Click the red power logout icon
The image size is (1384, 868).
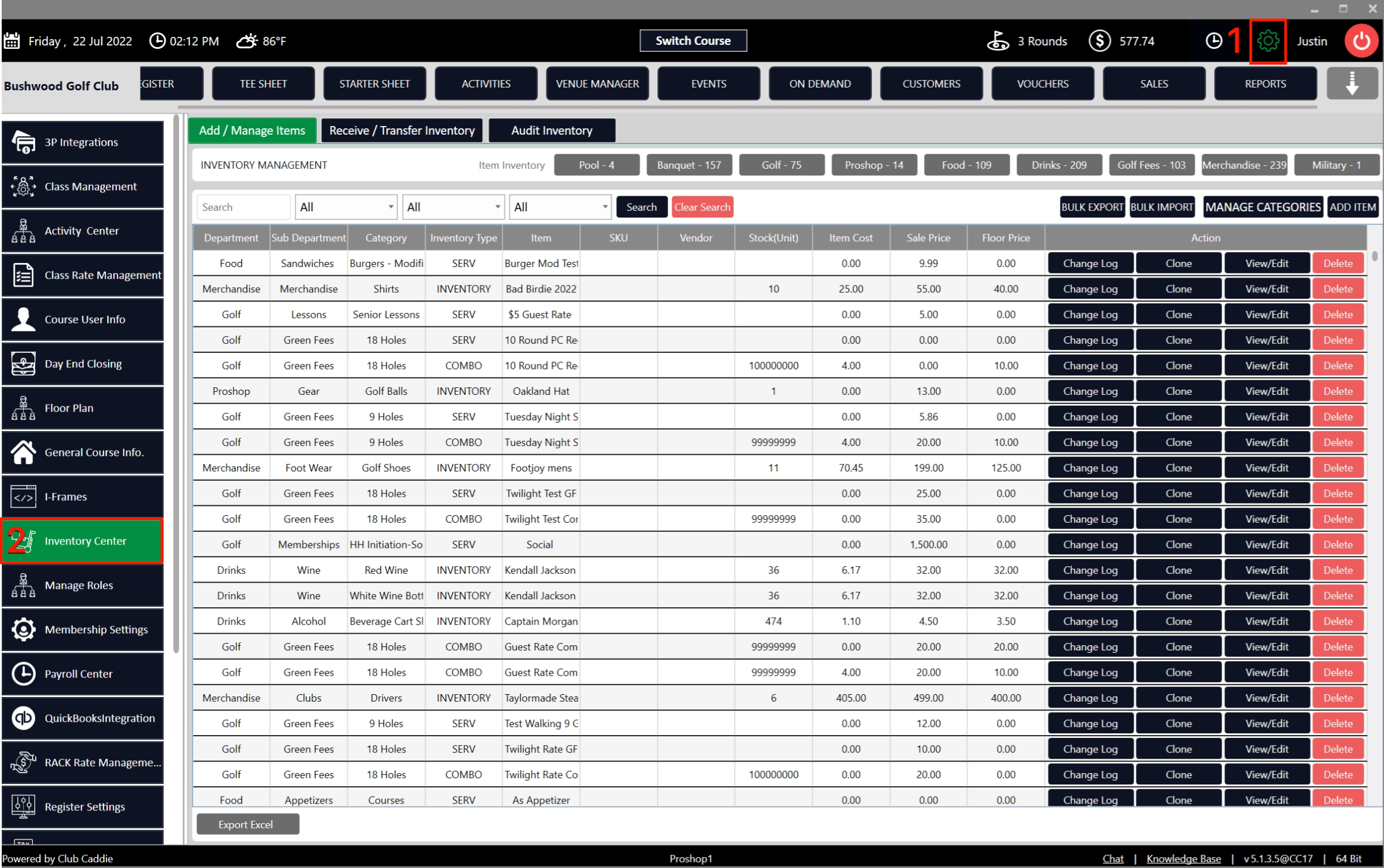point(1361,41)
